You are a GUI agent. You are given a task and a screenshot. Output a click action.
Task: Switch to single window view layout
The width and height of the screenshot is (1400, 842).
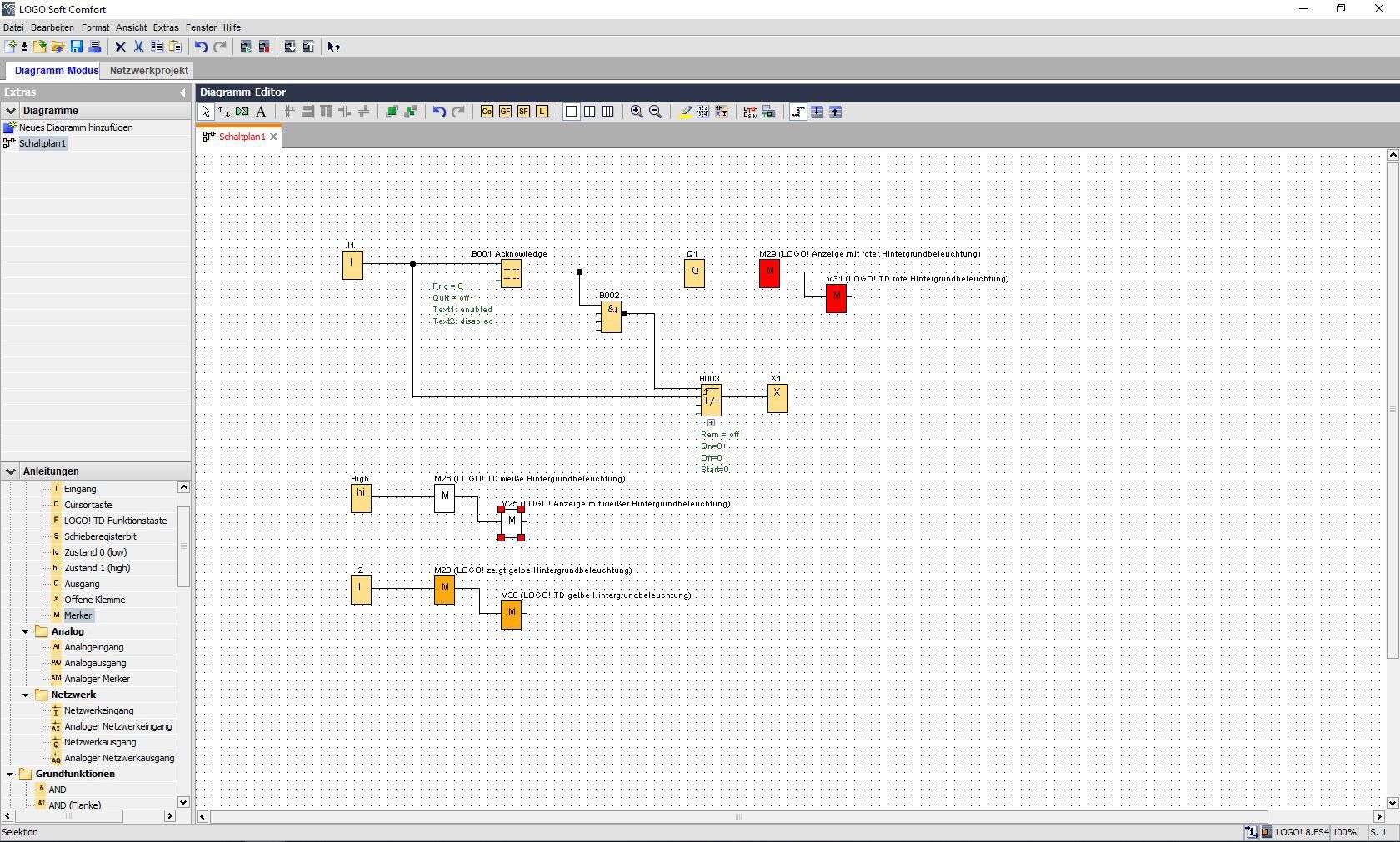click(572, 112)
